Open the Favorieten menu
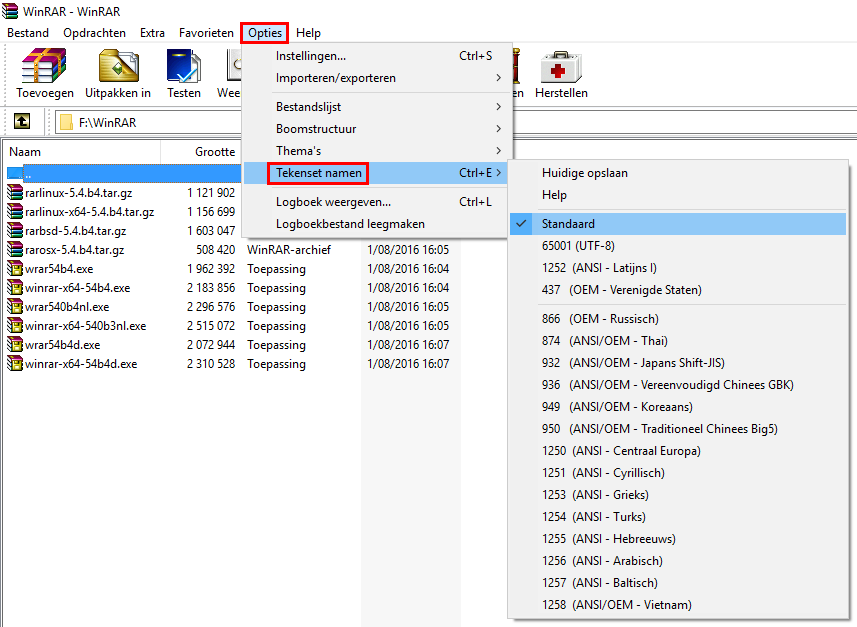 pos(206,33)
